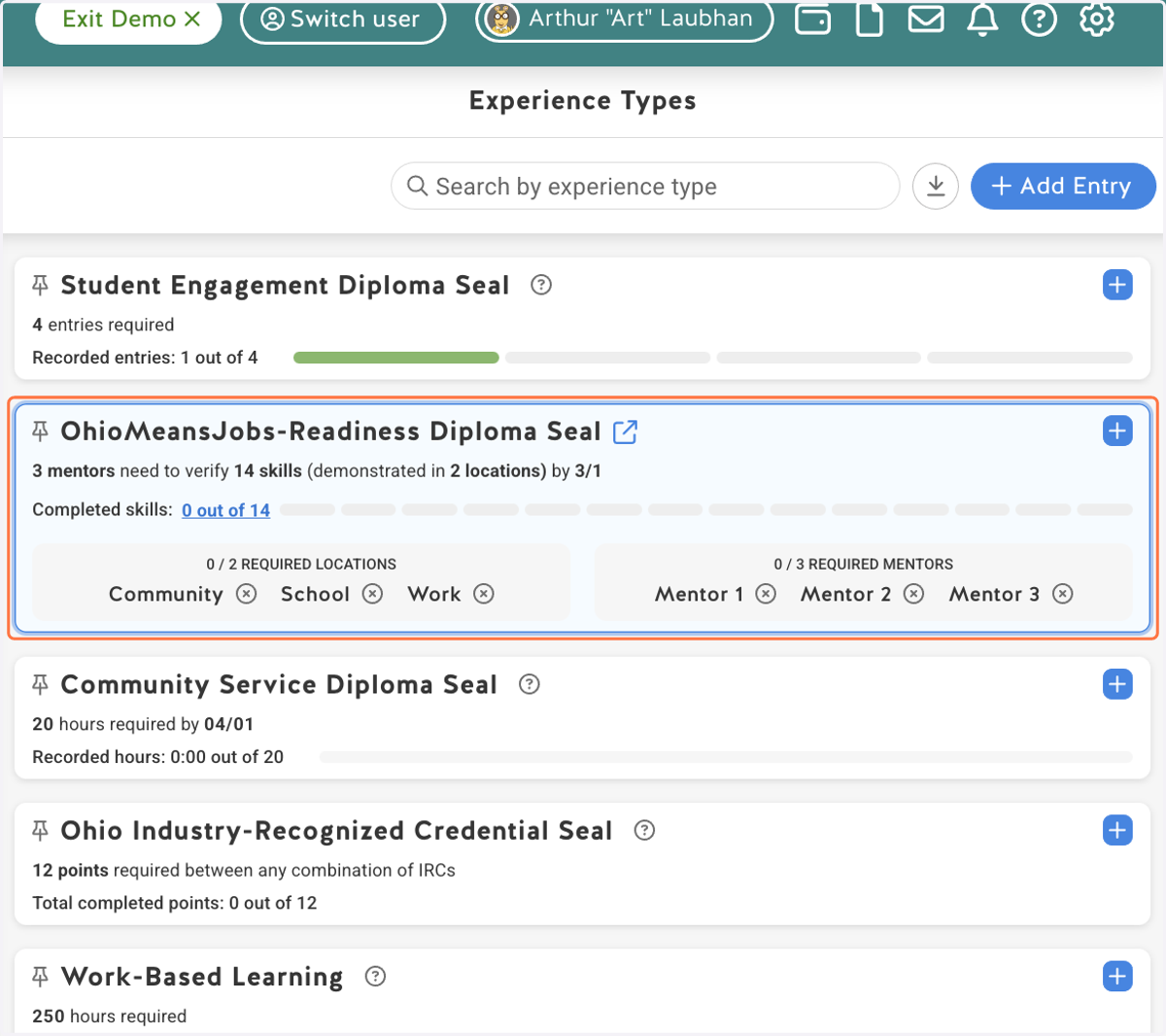1166x1036 pixels.
Task: Click the X icon next to Mentor 2
Action: pyautogui.click(x=914, y=594)
